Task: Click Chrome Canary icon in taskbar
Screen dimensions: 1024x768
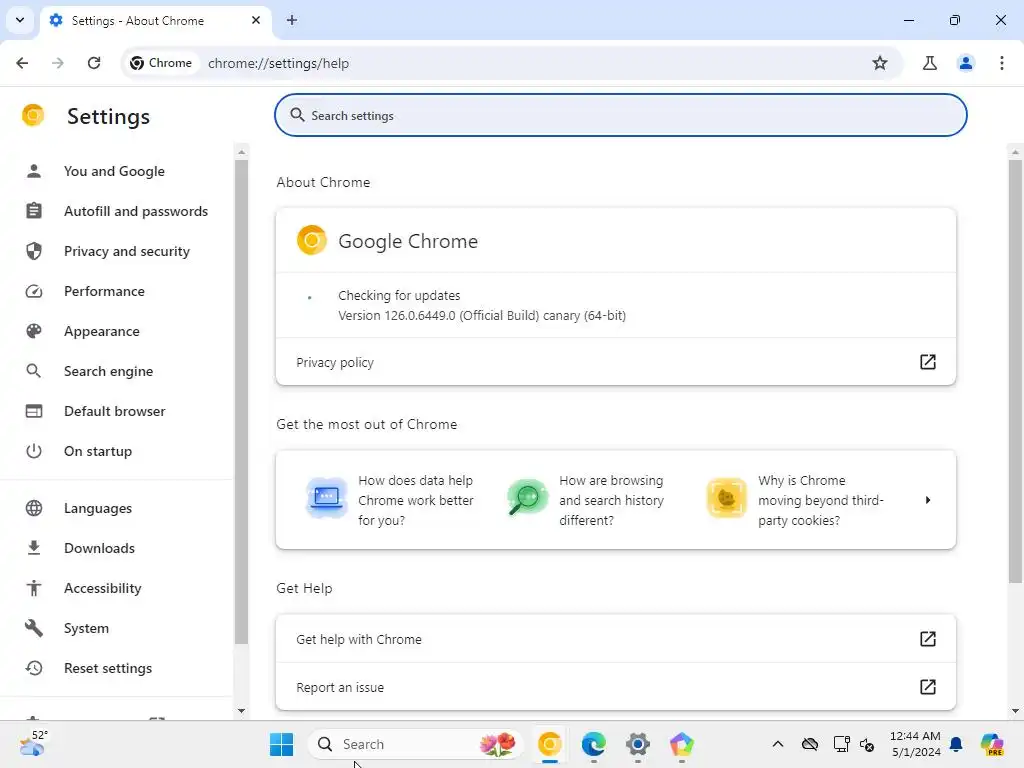Action: pyautogui.click(x=550, y=744)
